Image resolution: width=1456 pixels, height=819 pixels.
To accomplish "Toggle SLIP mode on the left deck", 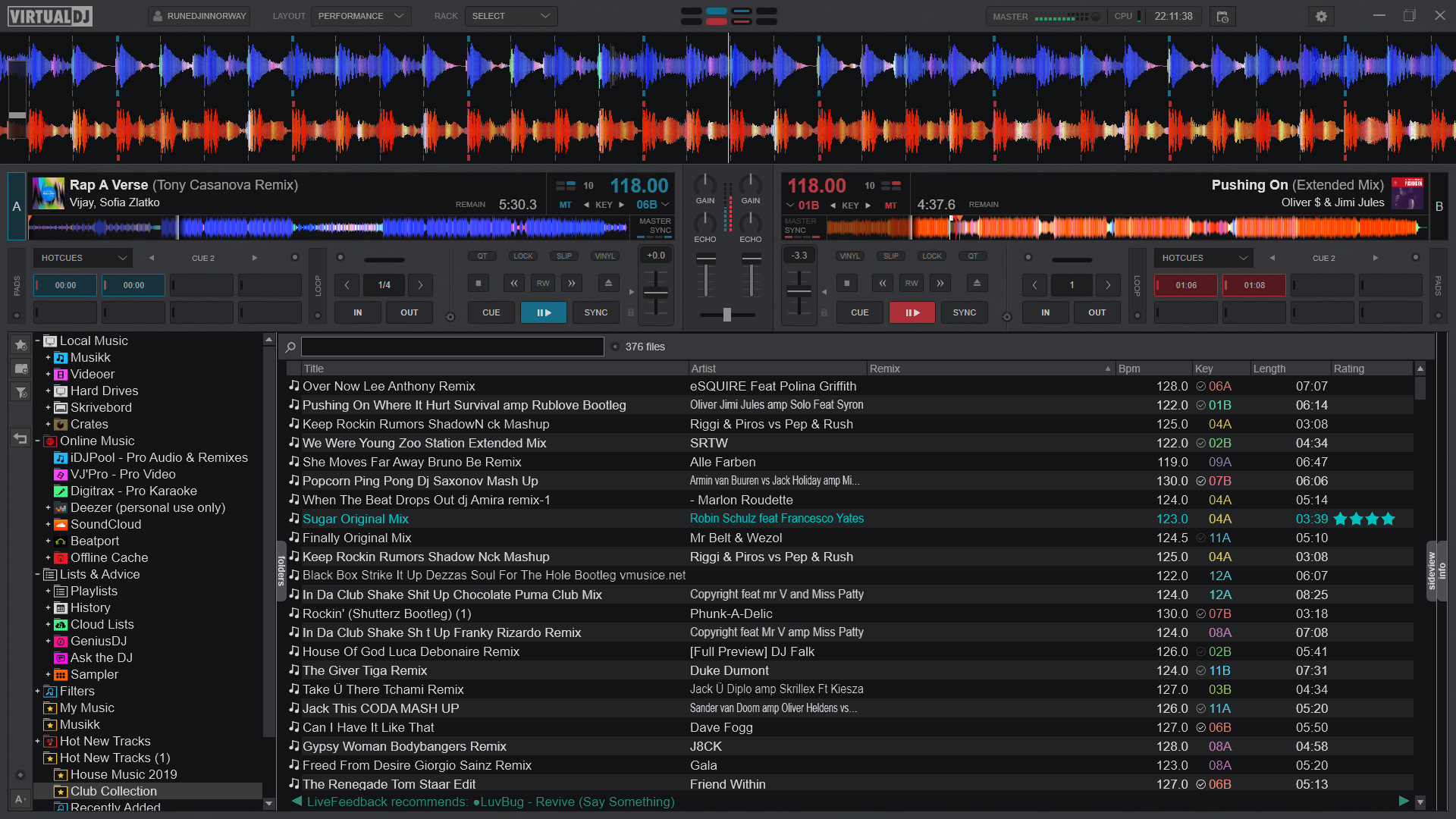I will [x=563, y=256].
